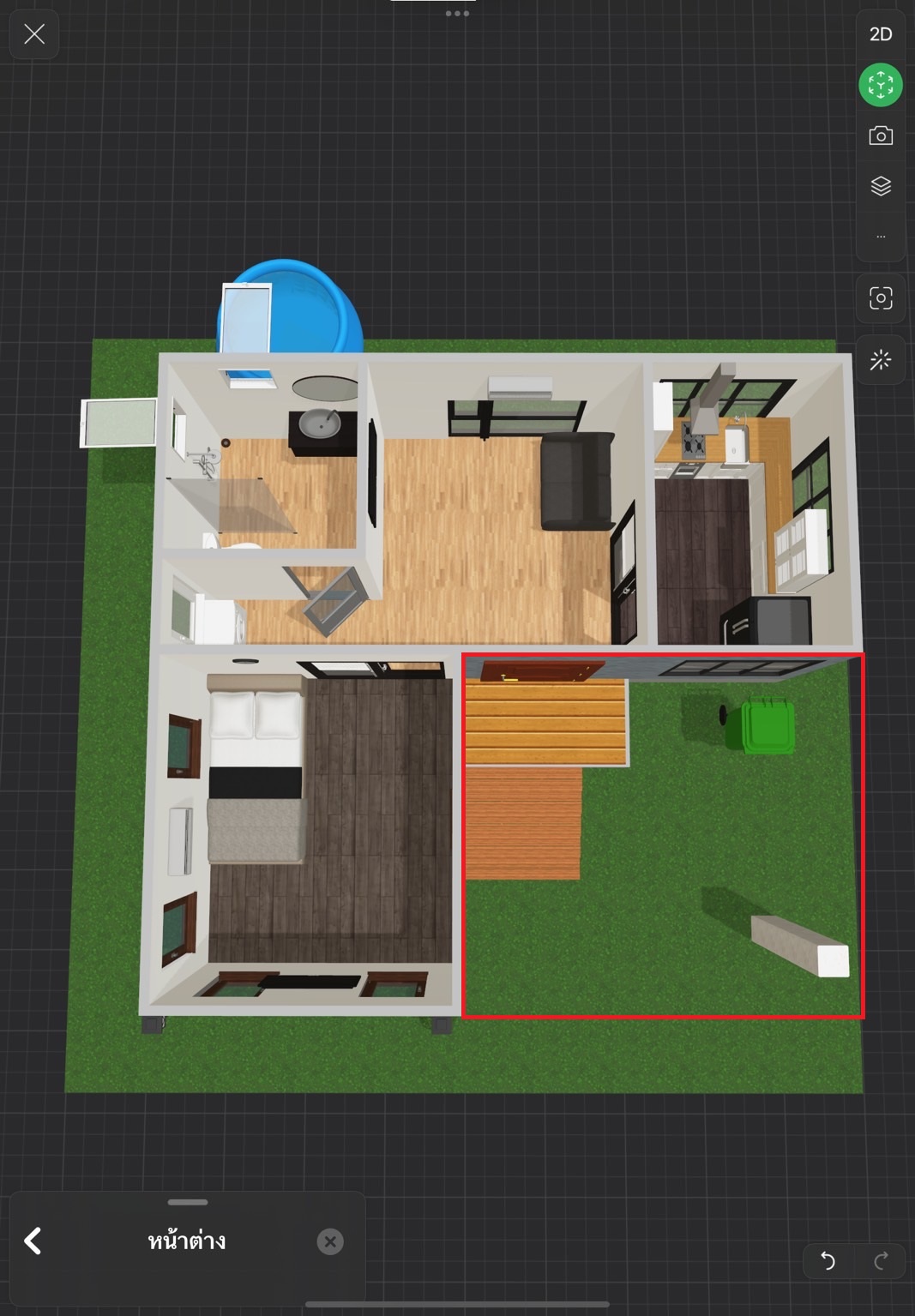Tap the three-dot handle at top center
Viewport: 915px width, 1316px height.
[457, 14]
